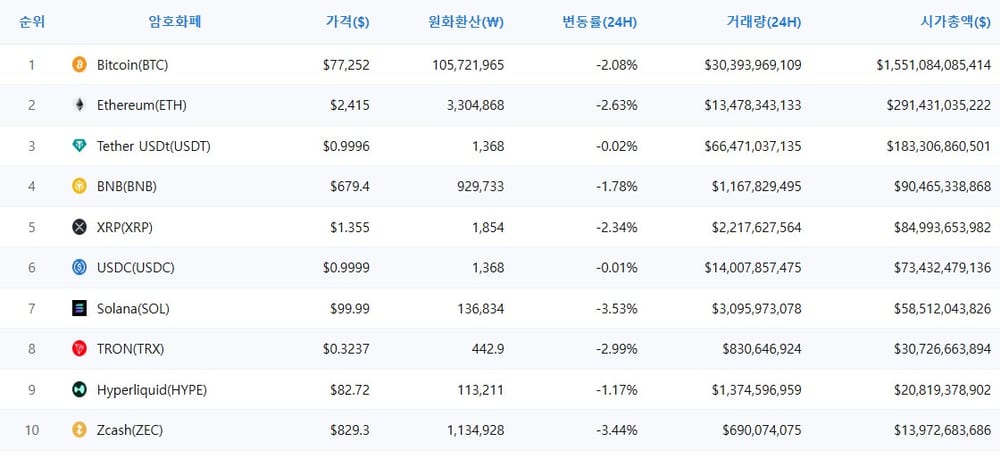The width and height of the screenshot is (1000, 459).
Task: Open the Bitcoin(BTC) name link
Action: [x=133, y=64]
